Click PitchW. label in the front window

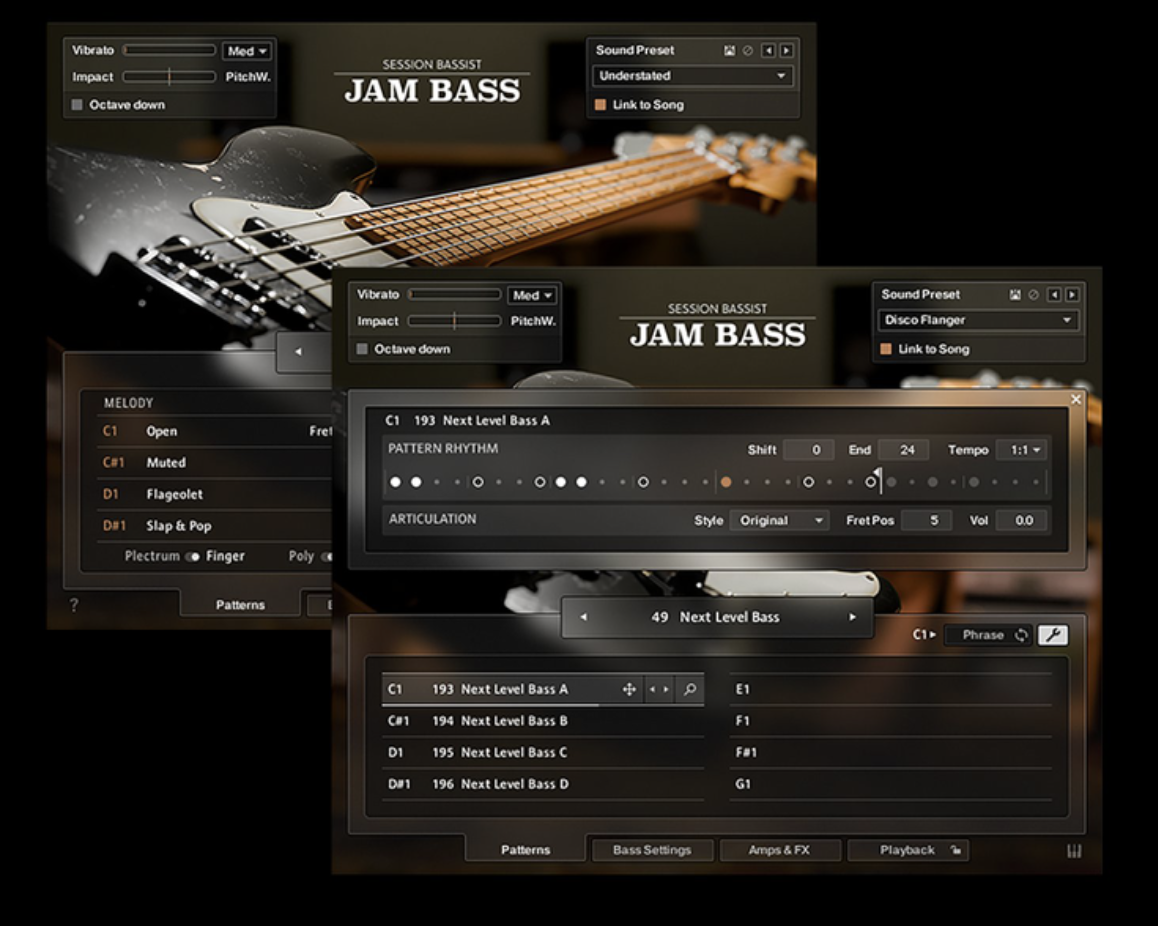coord(533,321)
